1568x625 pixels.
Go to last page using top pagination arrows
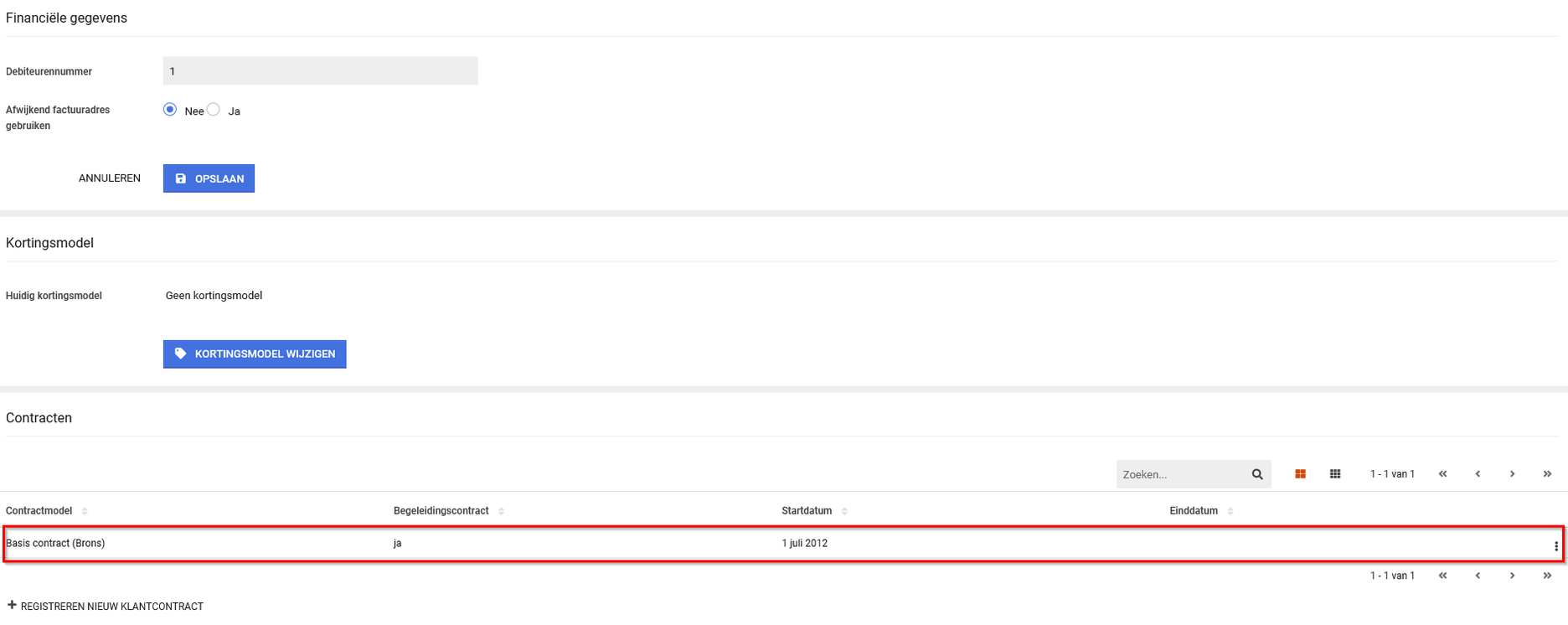(1547, 474)
